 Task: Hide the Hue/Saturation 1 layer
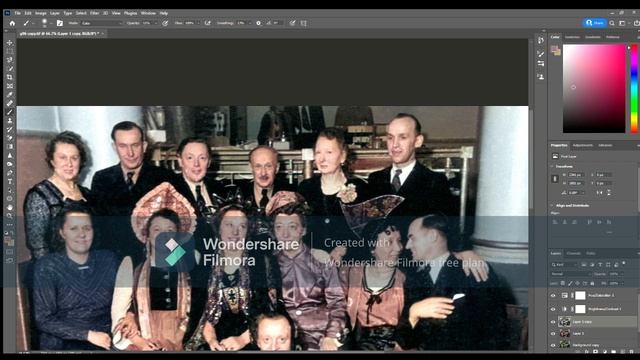[553, 296]
